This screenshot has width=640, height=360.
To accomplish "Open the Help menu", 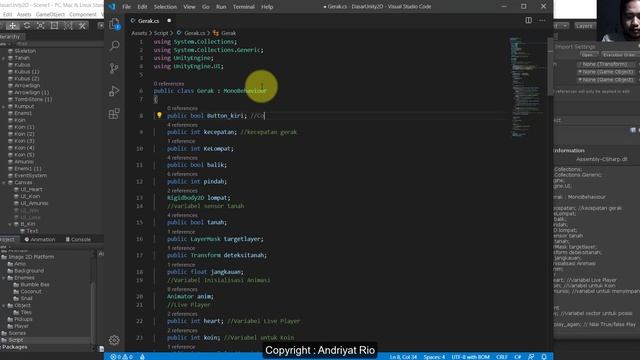I will coord(267,7).
